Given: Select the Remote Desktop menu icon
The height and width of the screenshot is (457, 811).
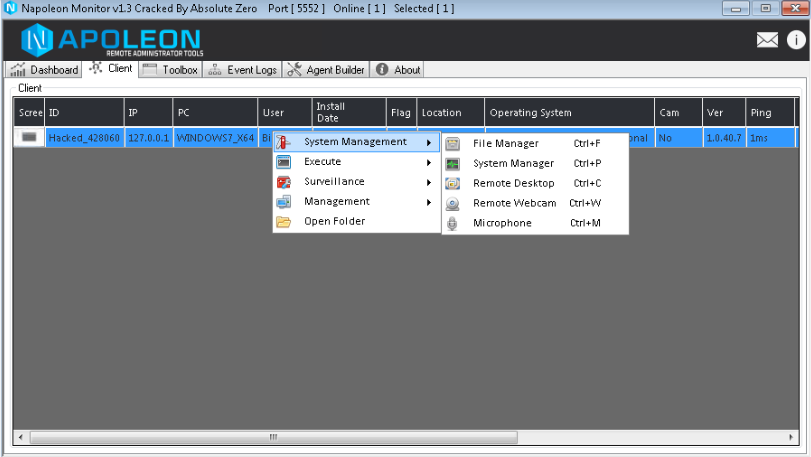Looking at the screenshot, I should [x=453, y=184].
